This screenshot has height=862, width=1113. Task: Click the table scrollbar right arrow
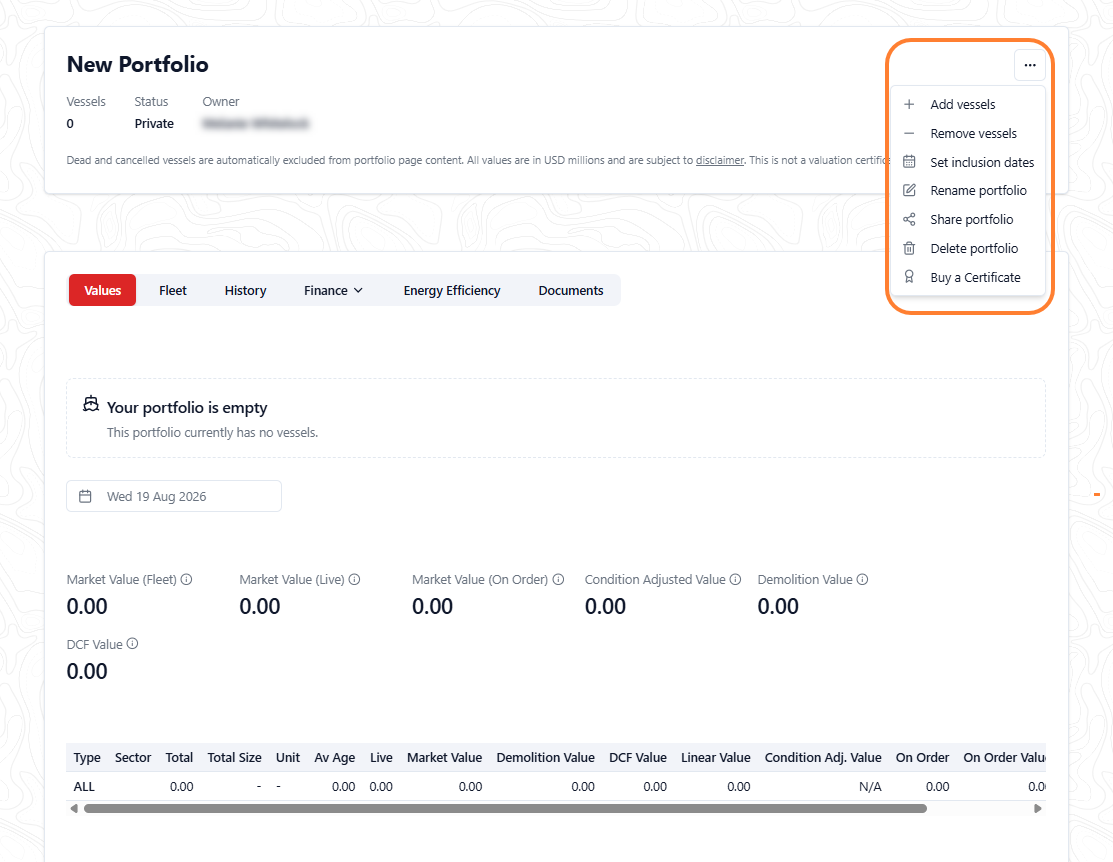[1038, 808]
